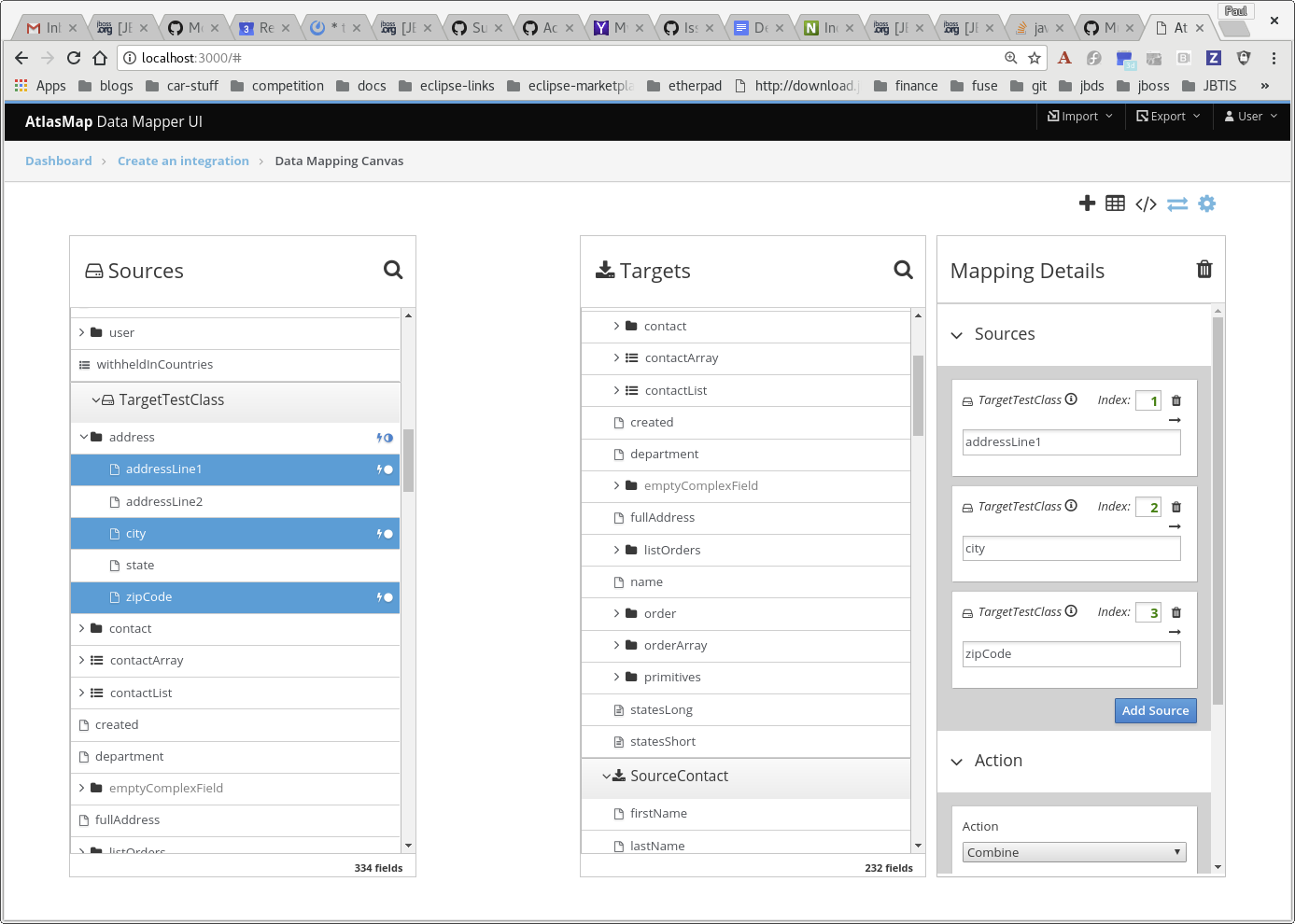This screenshot has height=924, width=1295.
Task: Click the Add Source button
Action: coord(1155,710)
